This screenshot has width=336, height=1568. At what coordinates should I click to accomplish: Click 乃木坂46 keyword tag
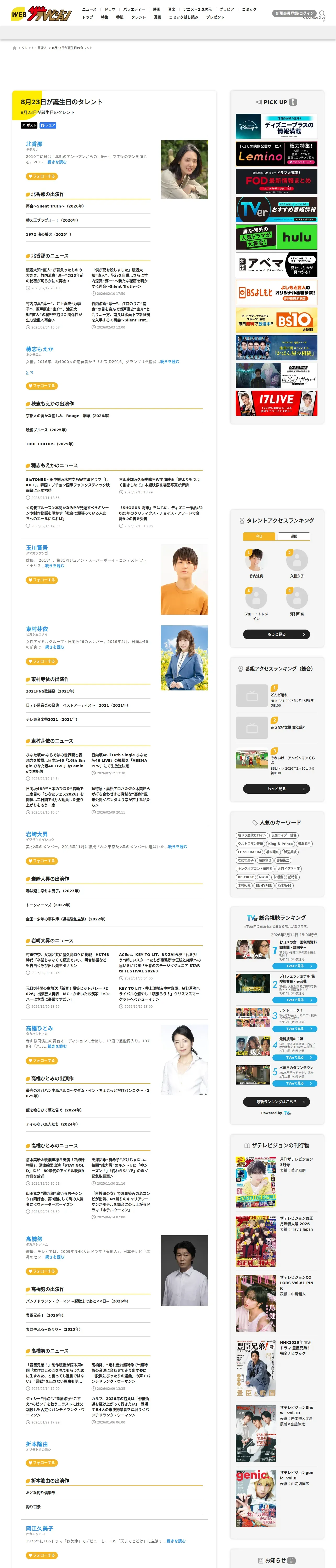tap(285, 886)
